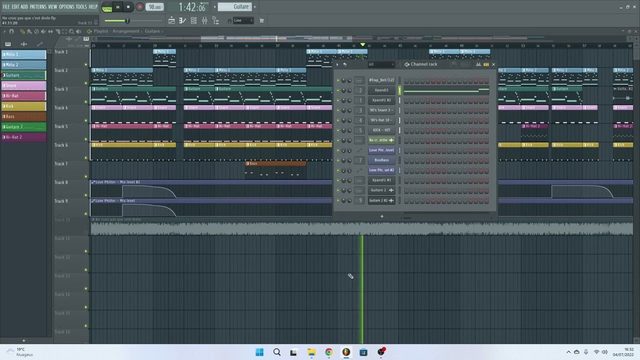640x360 pixels.
Task: Click the trash icon beside the snap selector
Action: pos(262,20)
